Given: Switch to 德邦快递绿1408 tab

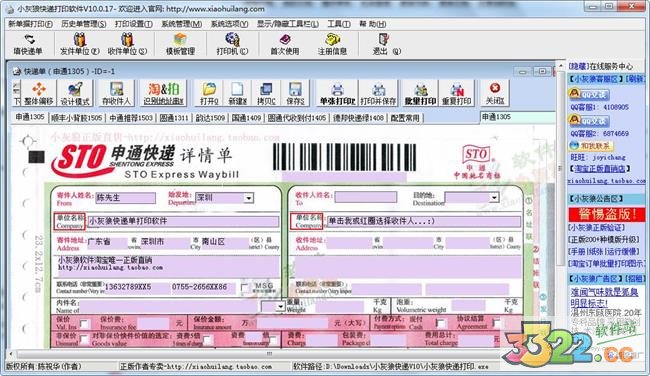Looking at the screenshot, I should click(x=358, y=118).
